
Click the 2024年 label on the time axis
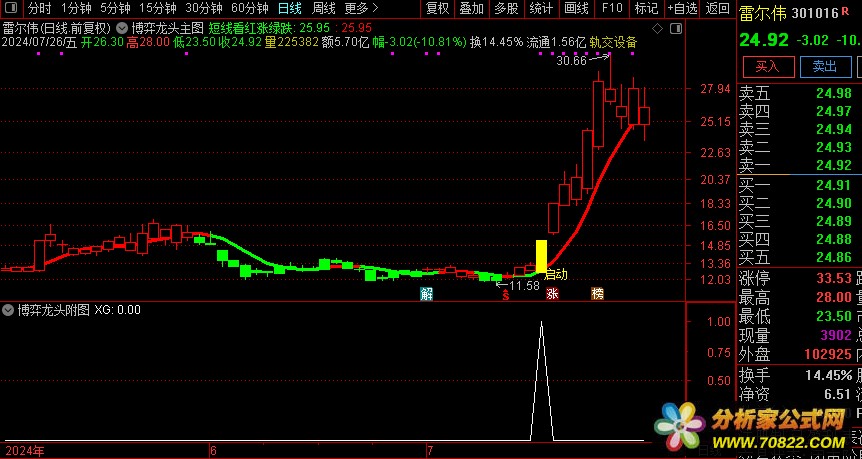[x=25, y=451]
